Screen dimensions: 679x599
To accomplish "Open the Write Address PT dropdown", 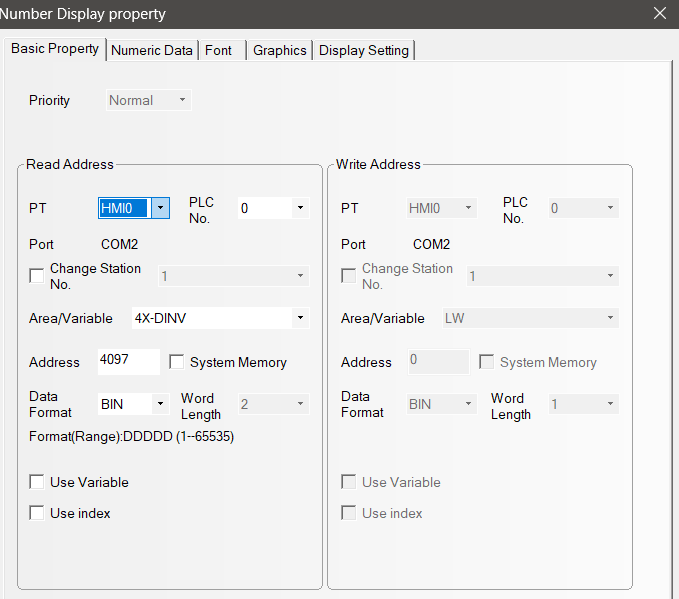I will pos(467,208).
